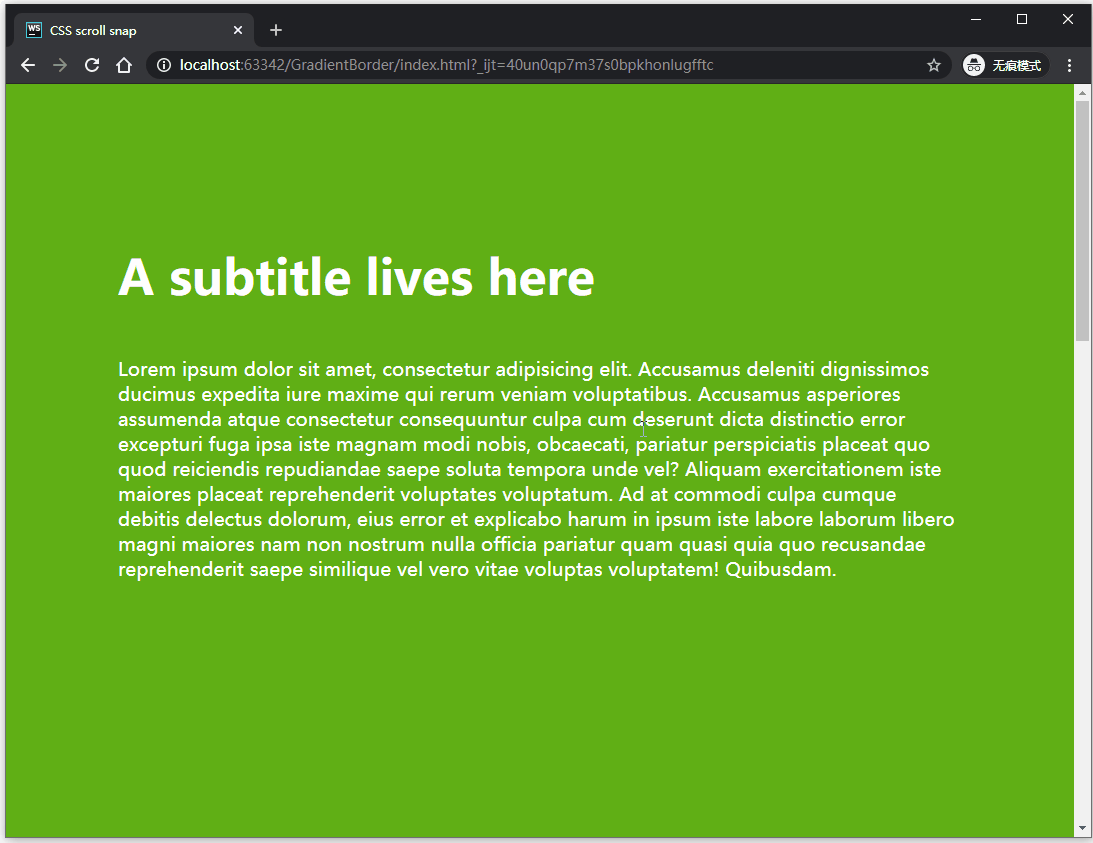Click the scrollbar up arrow
Screen dimensions: 1093x843
(x=1082, y=92)
